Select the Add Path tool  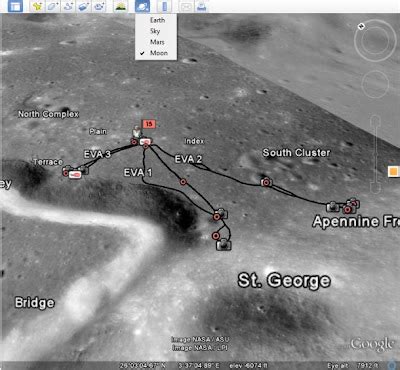(68, 6)
